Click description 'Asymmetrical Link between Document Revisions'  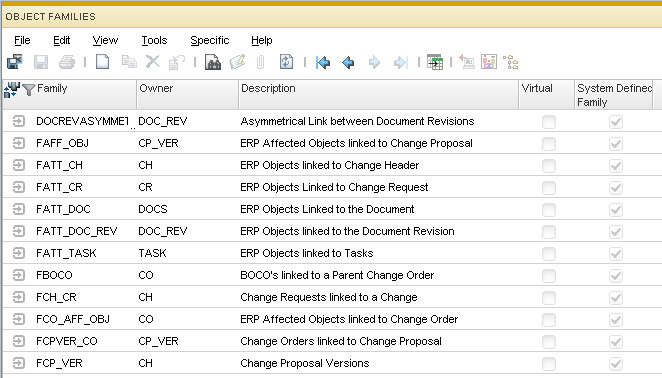pyautogui.click(x=357, y=121)
